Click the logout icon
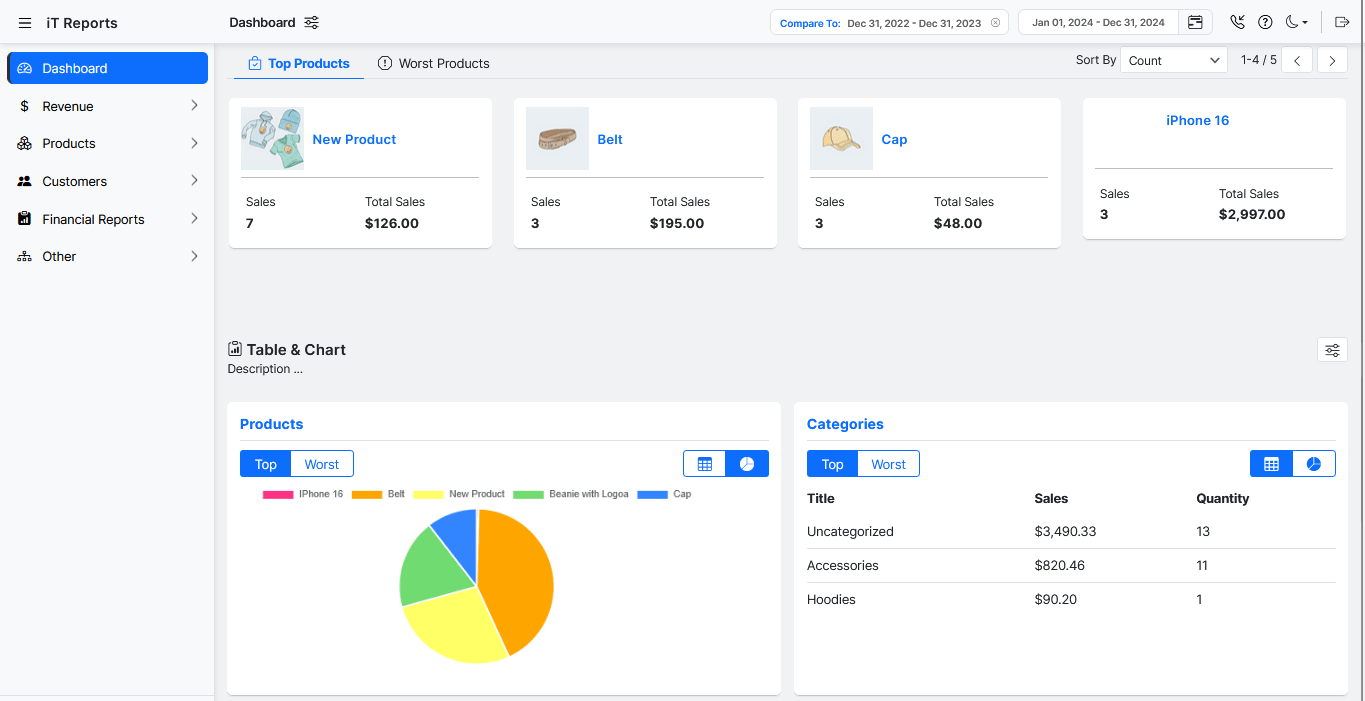Screen dimensions: 1365x701 [x=1342, y=23]
